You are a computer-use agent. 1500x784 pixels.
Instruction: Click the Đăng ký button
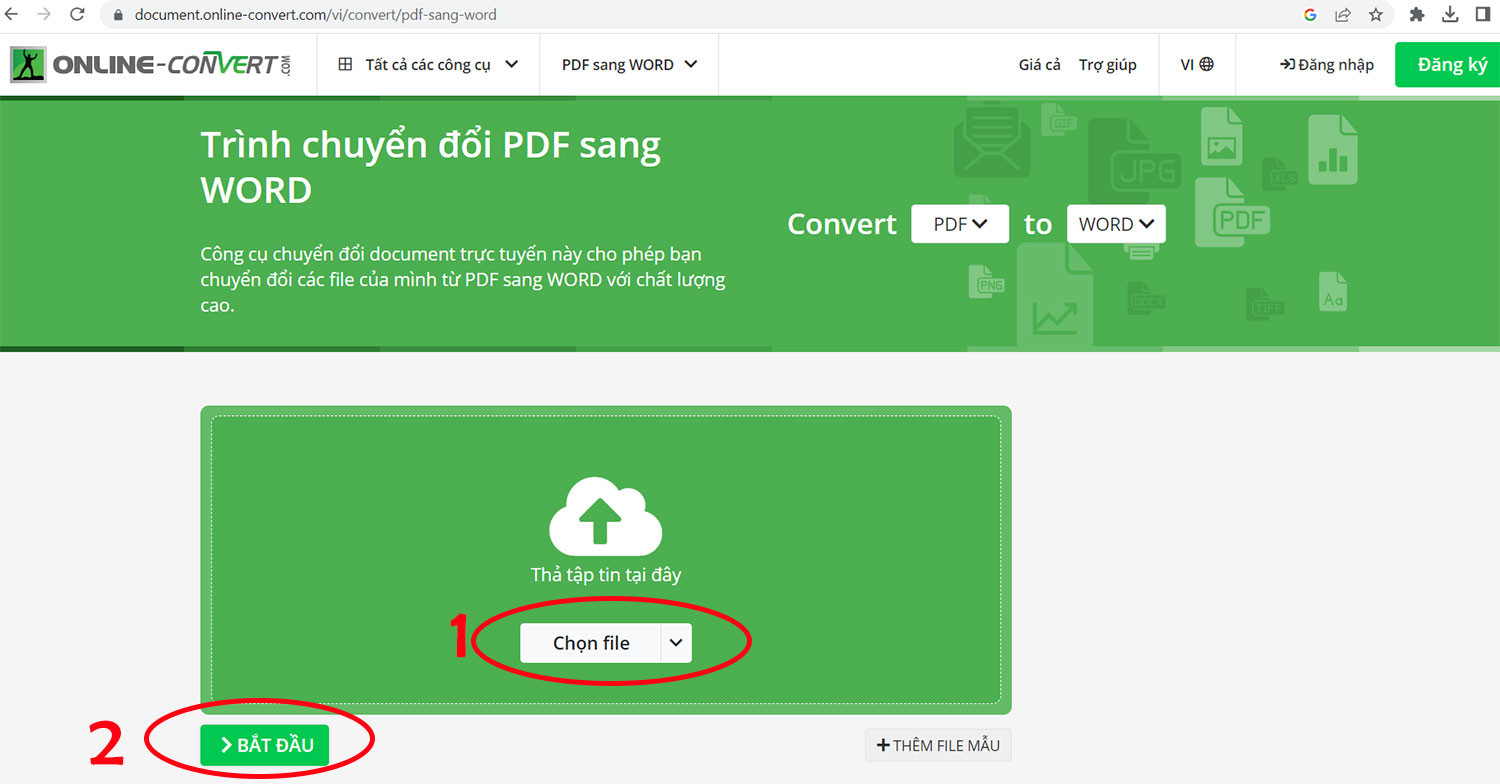(x=1447, y=64)
